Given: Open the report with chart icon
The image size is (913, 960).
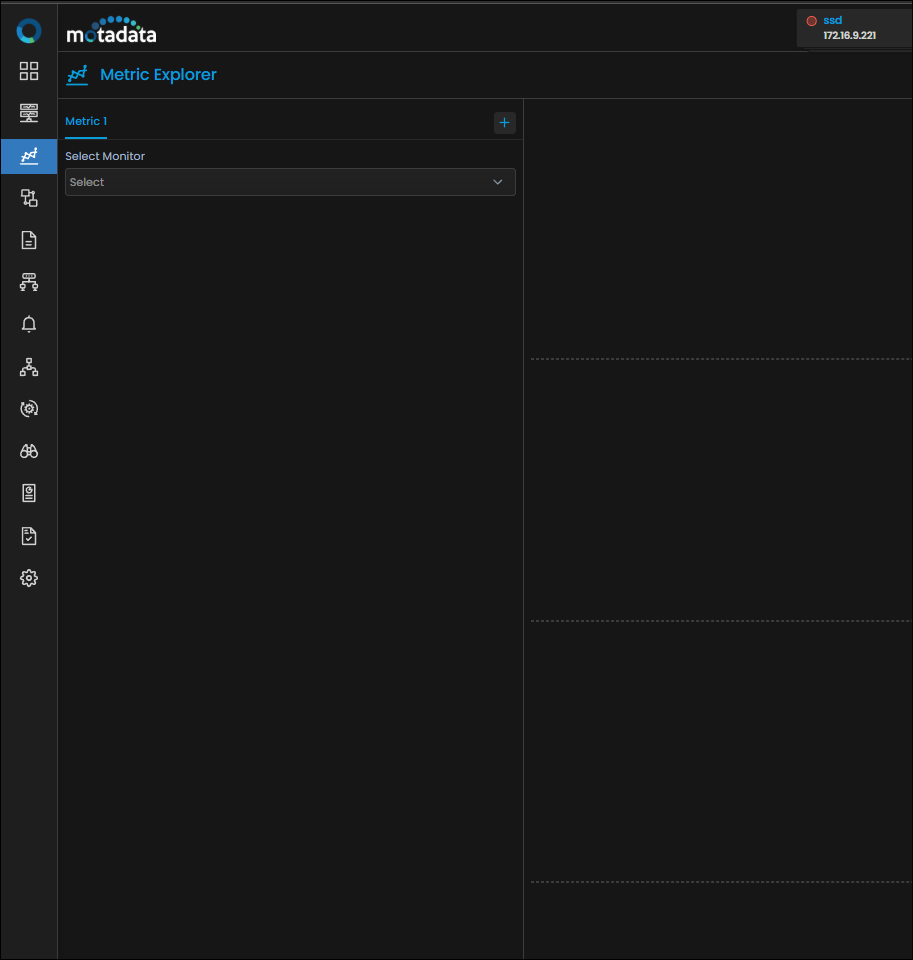Looking at the screenshot, I should coord(29,493).
